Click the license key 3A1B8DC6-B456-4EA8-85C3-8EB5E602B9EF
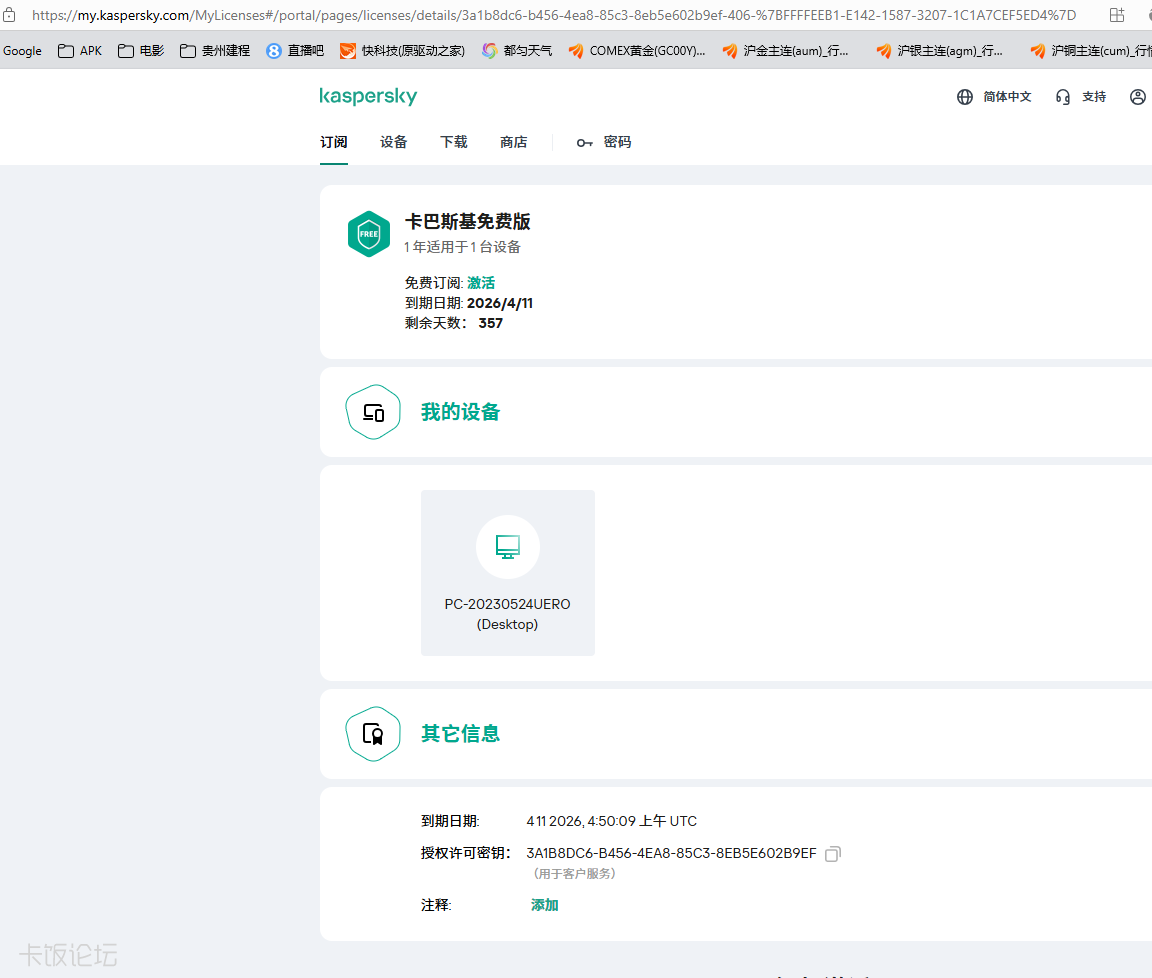The width and height of the screenshot is (1152, 978). pos(672,854)
